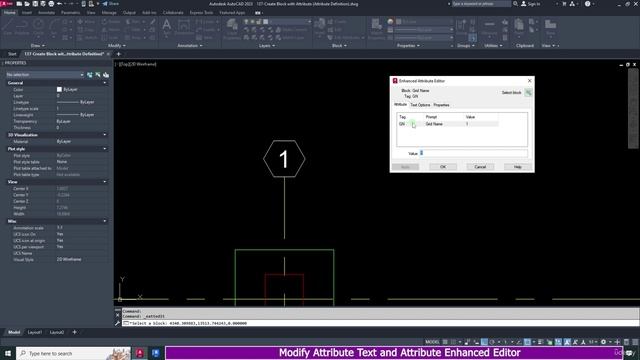Expand the Block panel dropdown
The image size is (640, 360).
[x=339, y=46]
